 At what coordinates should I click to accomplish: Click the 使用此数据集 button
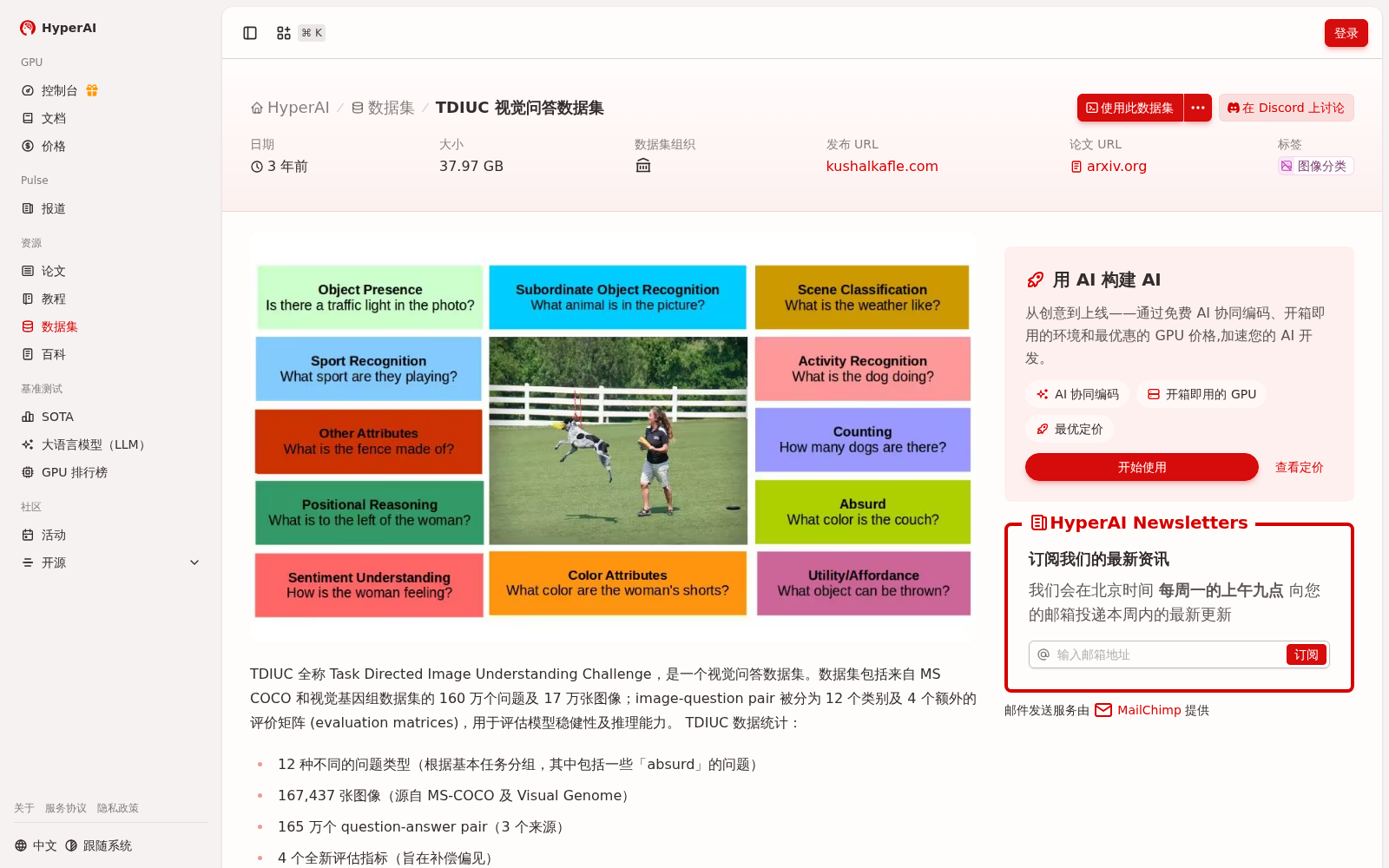[1130, 108]
